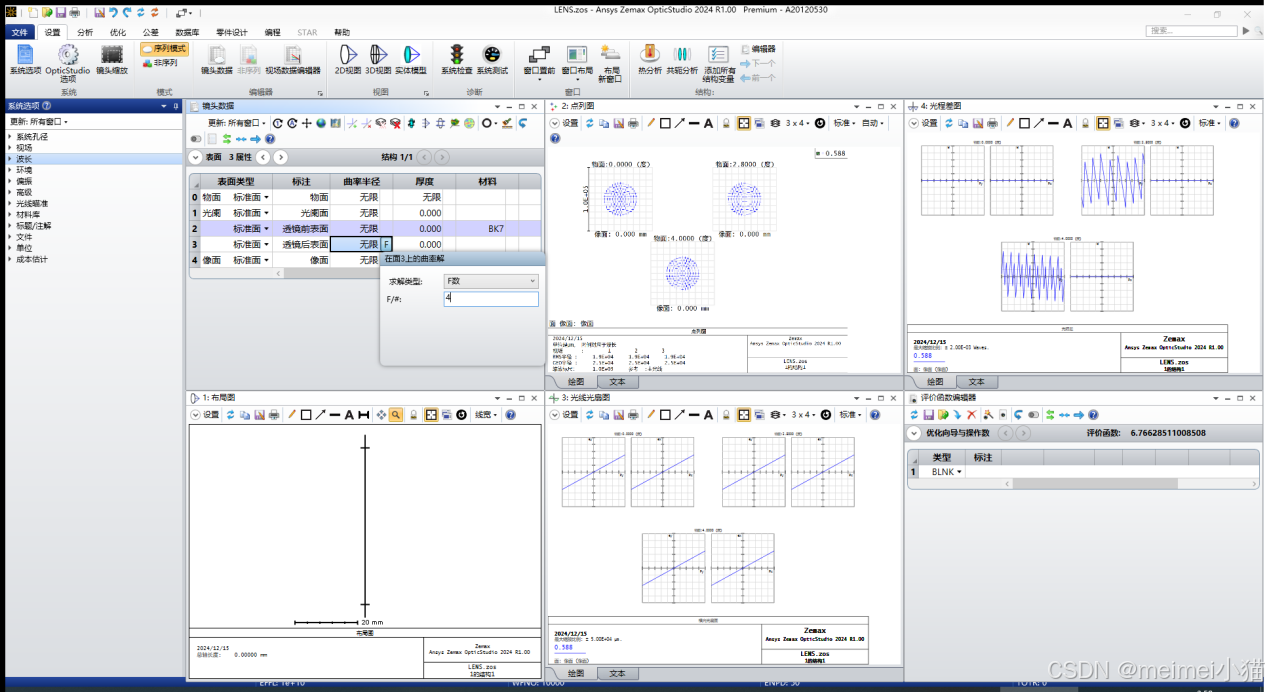Click the 镜头缩放 scale lens icon
The height and width of the screenshot is (692, 1269).
[112, 60]
